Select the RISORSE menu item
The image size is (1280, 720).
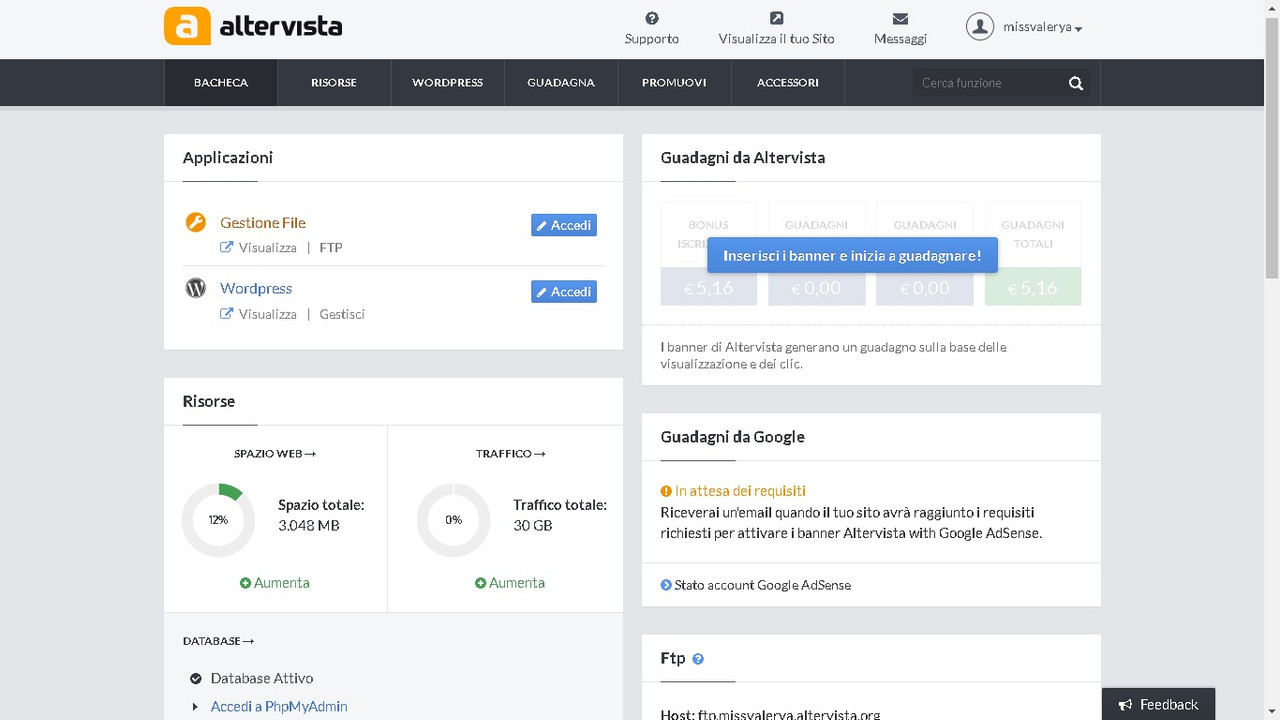(x=334, y=83)
